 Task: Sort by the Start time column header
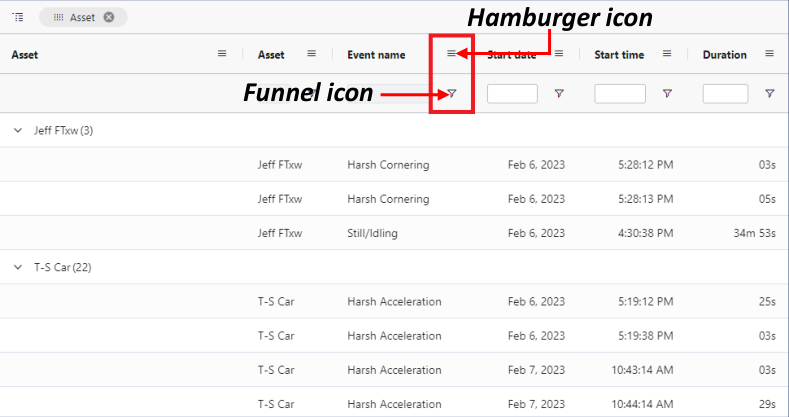pos(619,55)
